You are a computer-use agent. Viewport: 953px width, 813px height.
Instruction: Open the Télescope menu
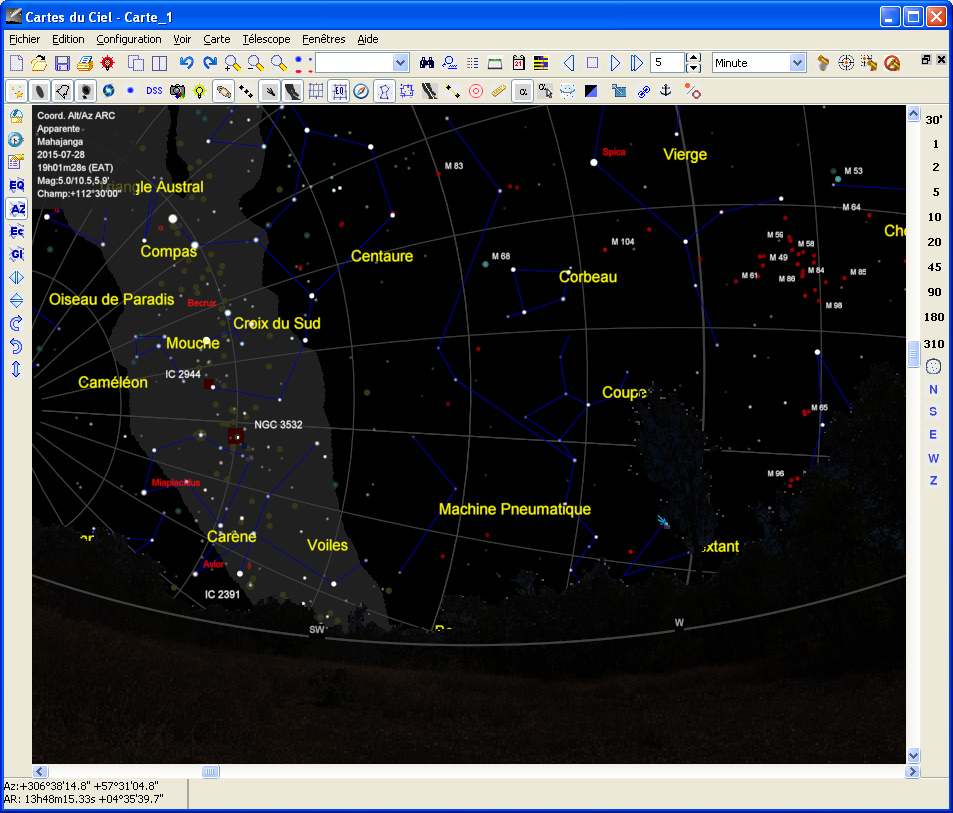pos(266,39)
